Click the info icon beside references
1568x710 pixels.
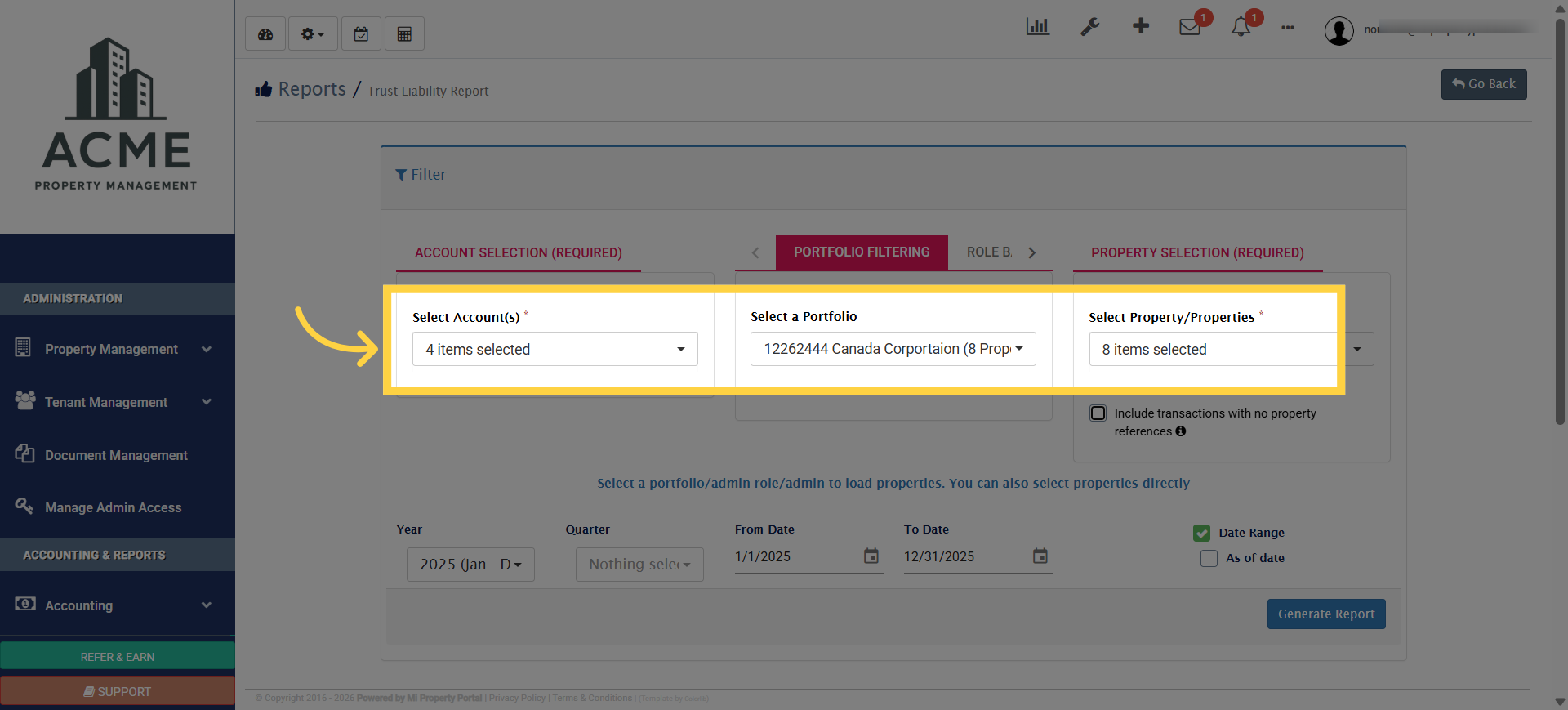pos(1181,431)
